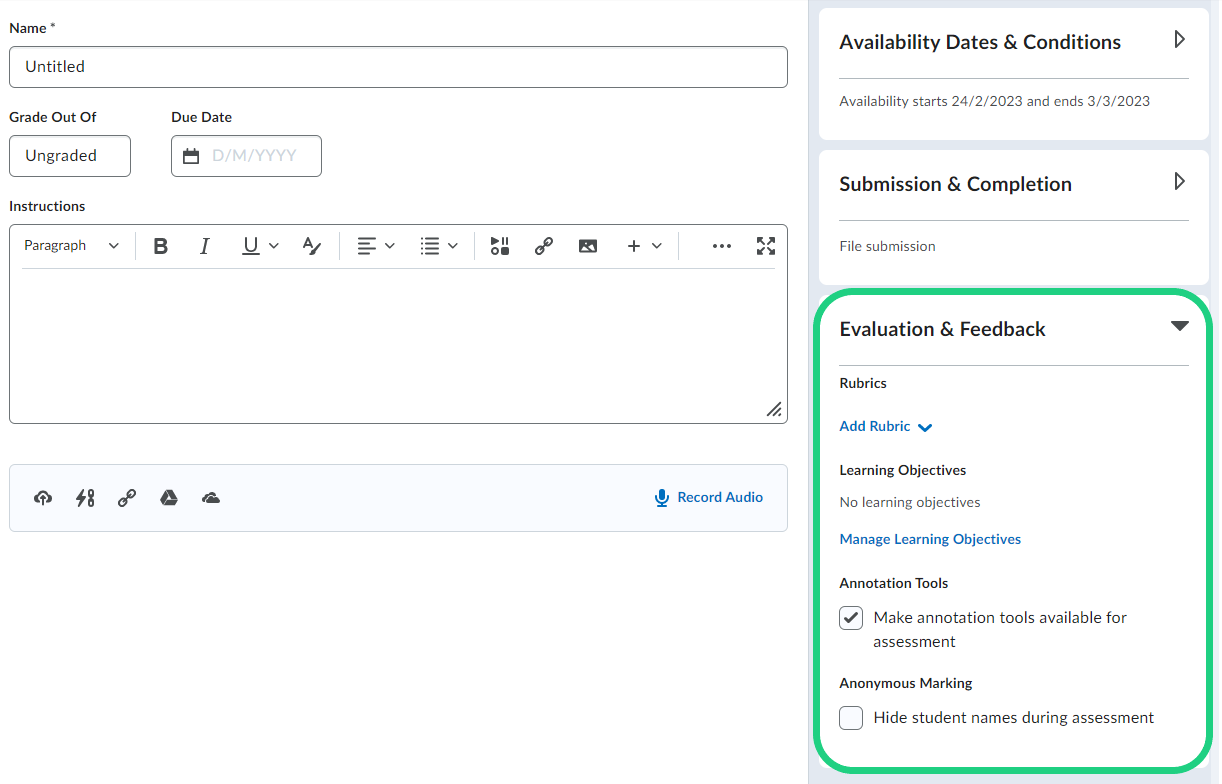Toggle bold formatting in Instructions editor
The image size is (1222, 784).
160,246
